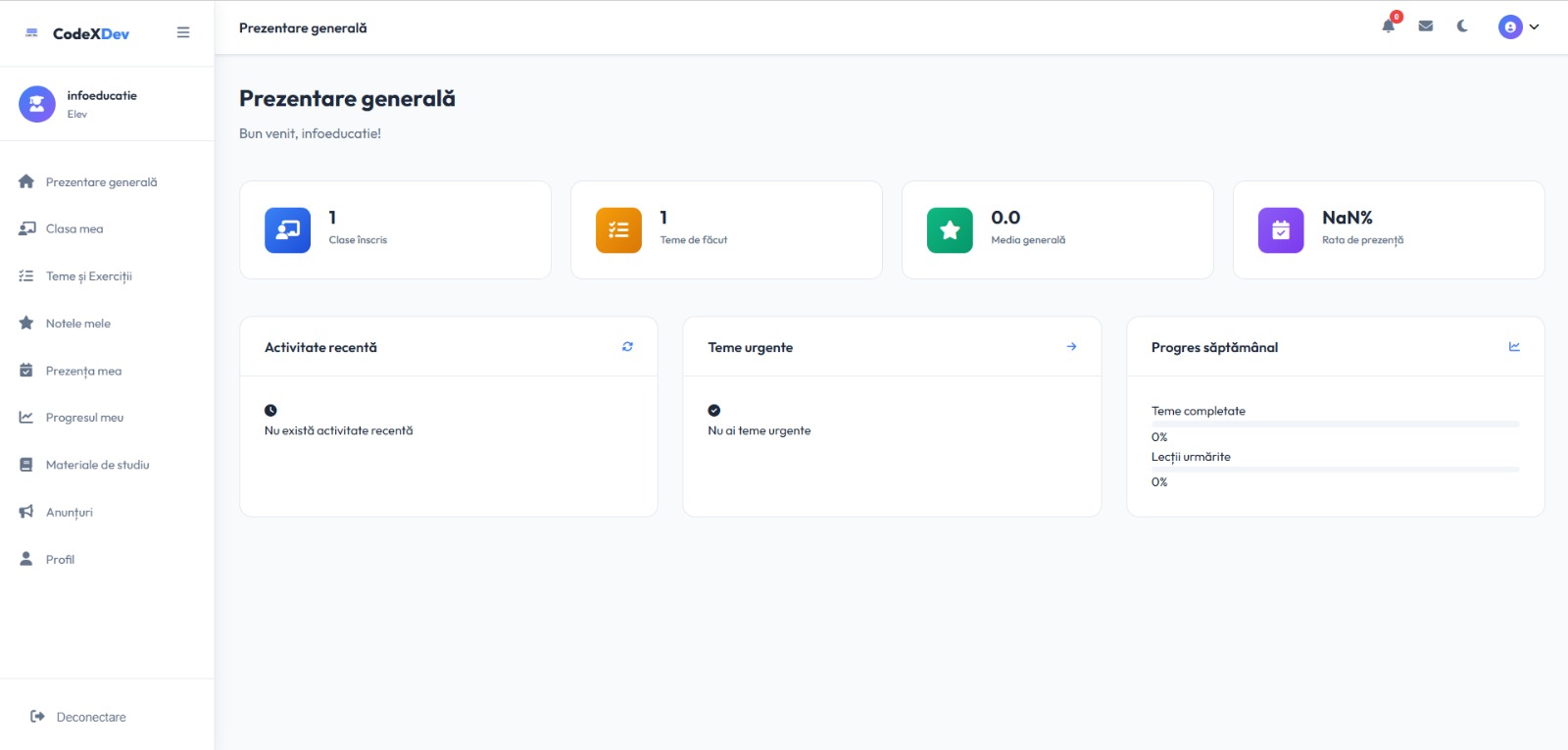Click the home icon beside Prezentare generală

click(26, 181)
